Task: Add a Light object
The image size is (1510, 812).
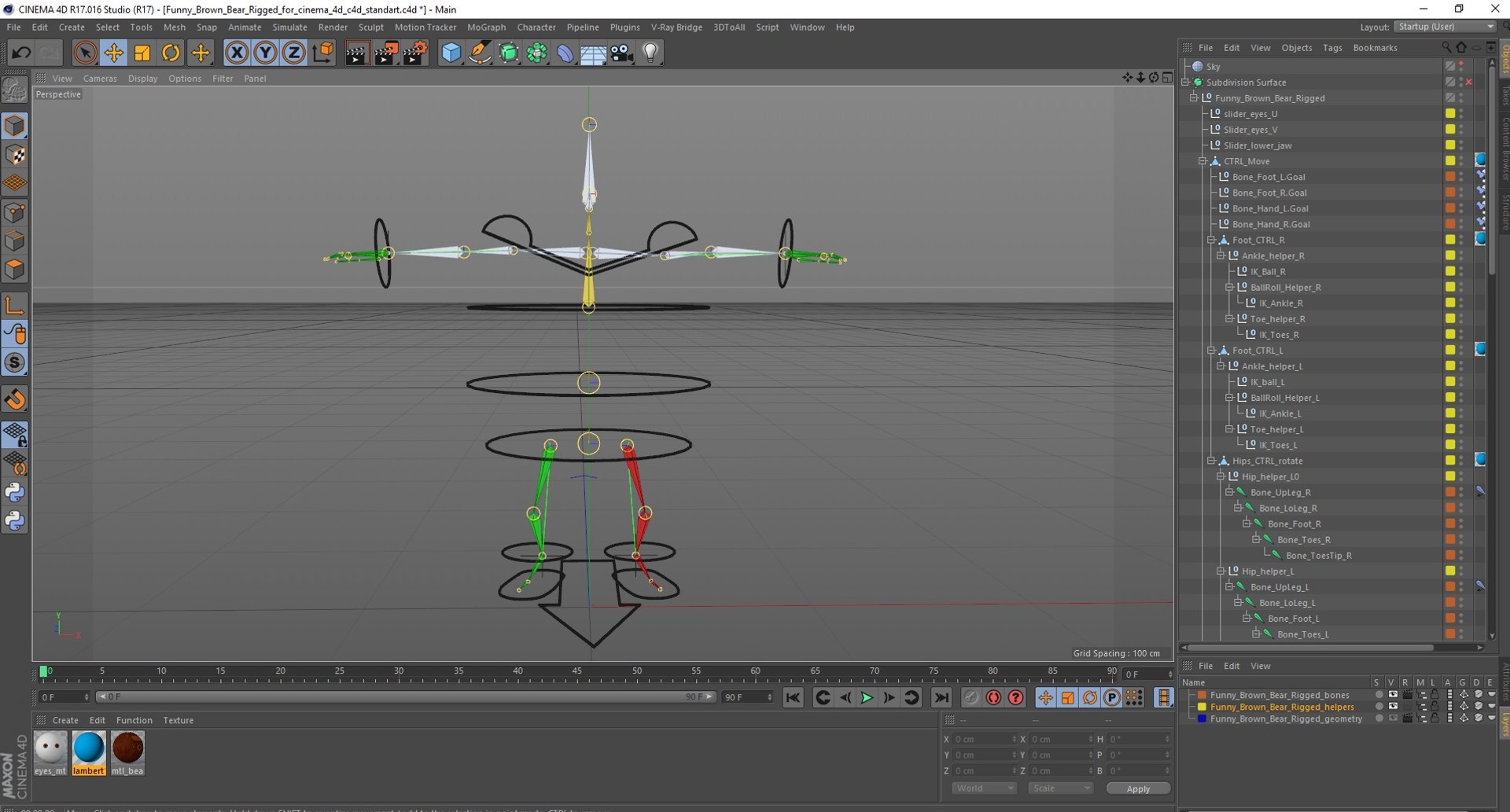Action: pos(650,53)
